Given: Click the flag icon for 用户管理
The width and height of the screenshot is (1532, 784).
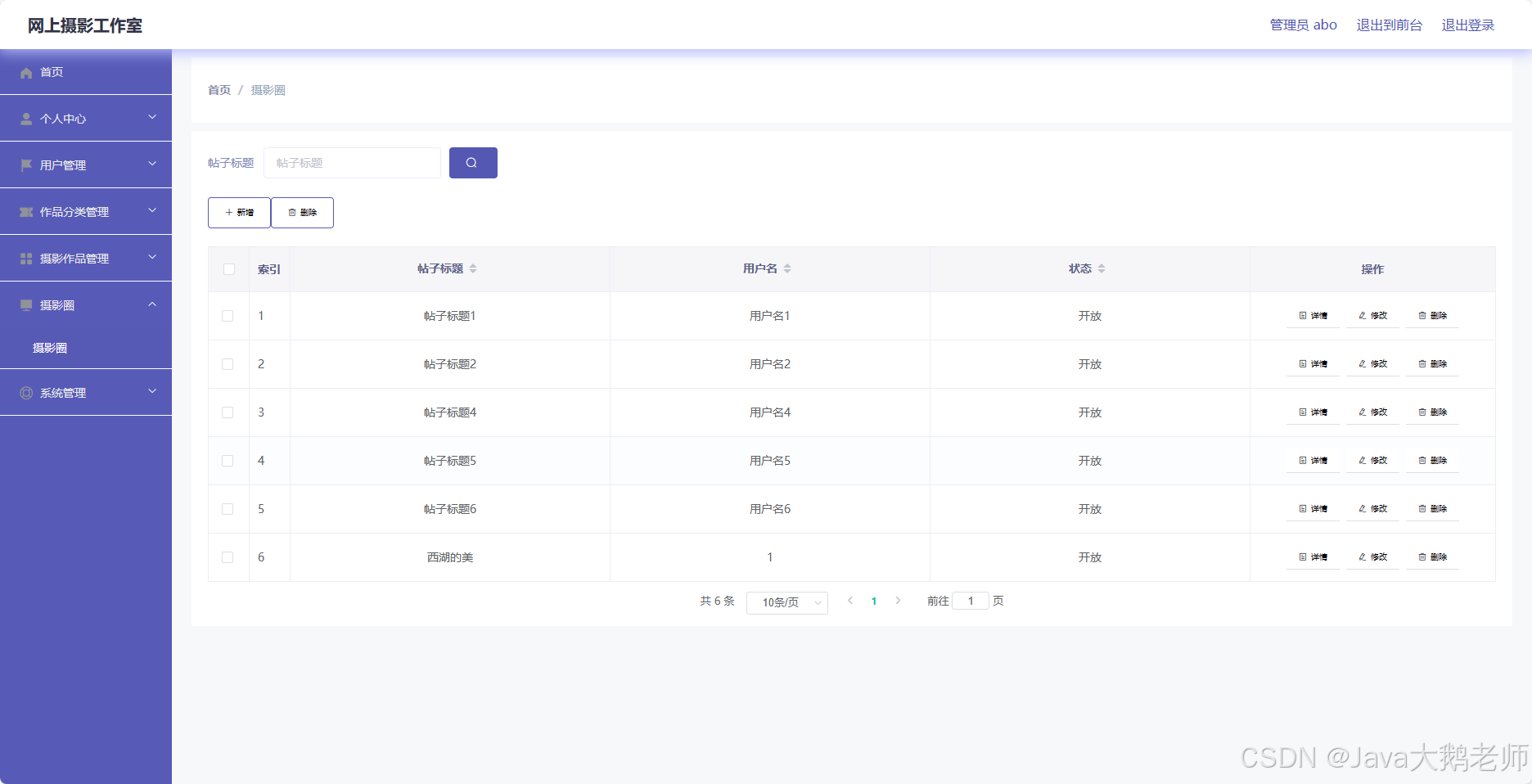Looking at the screenshot, I should tap(26, 166).
